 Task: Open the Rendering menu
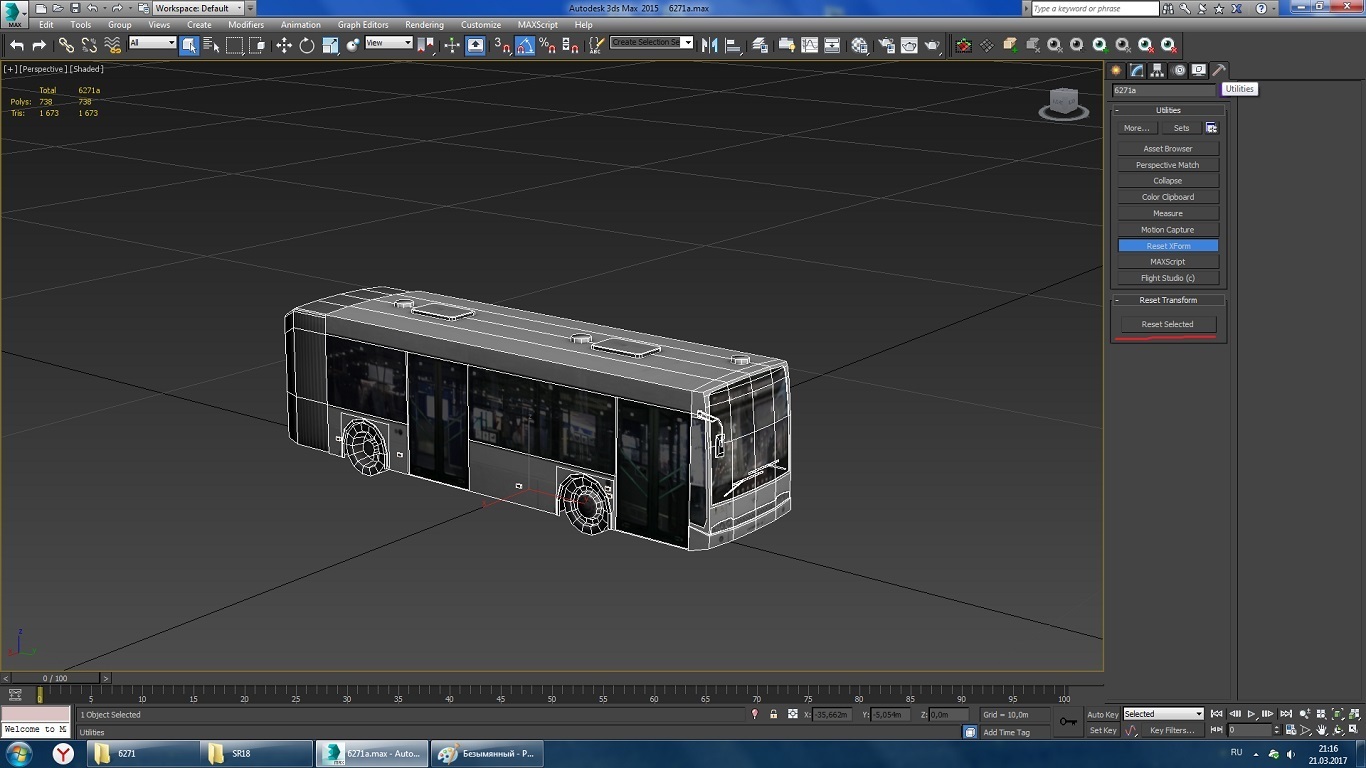pyautogui.click(x=424, y=25)
